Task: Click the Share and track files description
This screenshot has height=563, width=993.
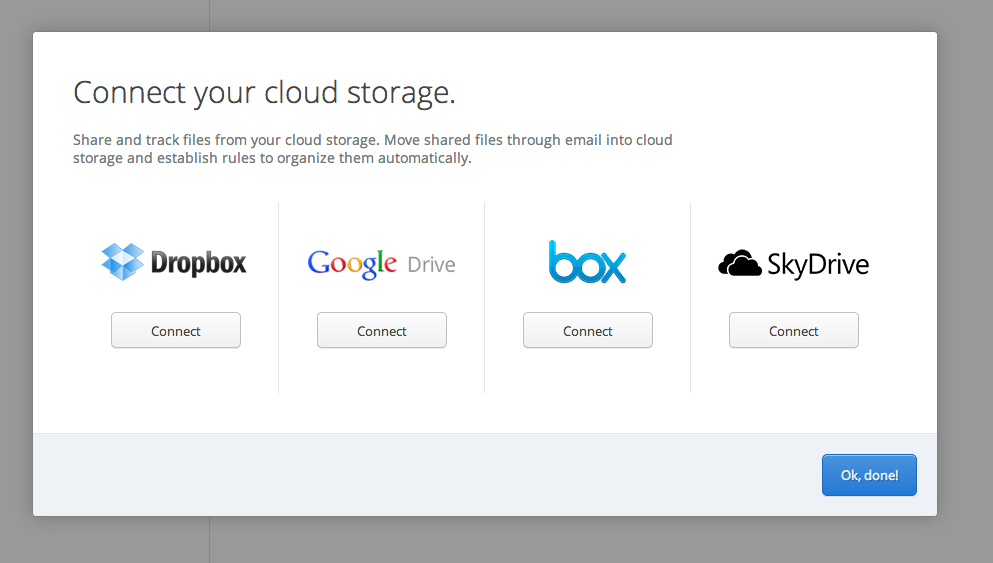Action: (372, 149)
